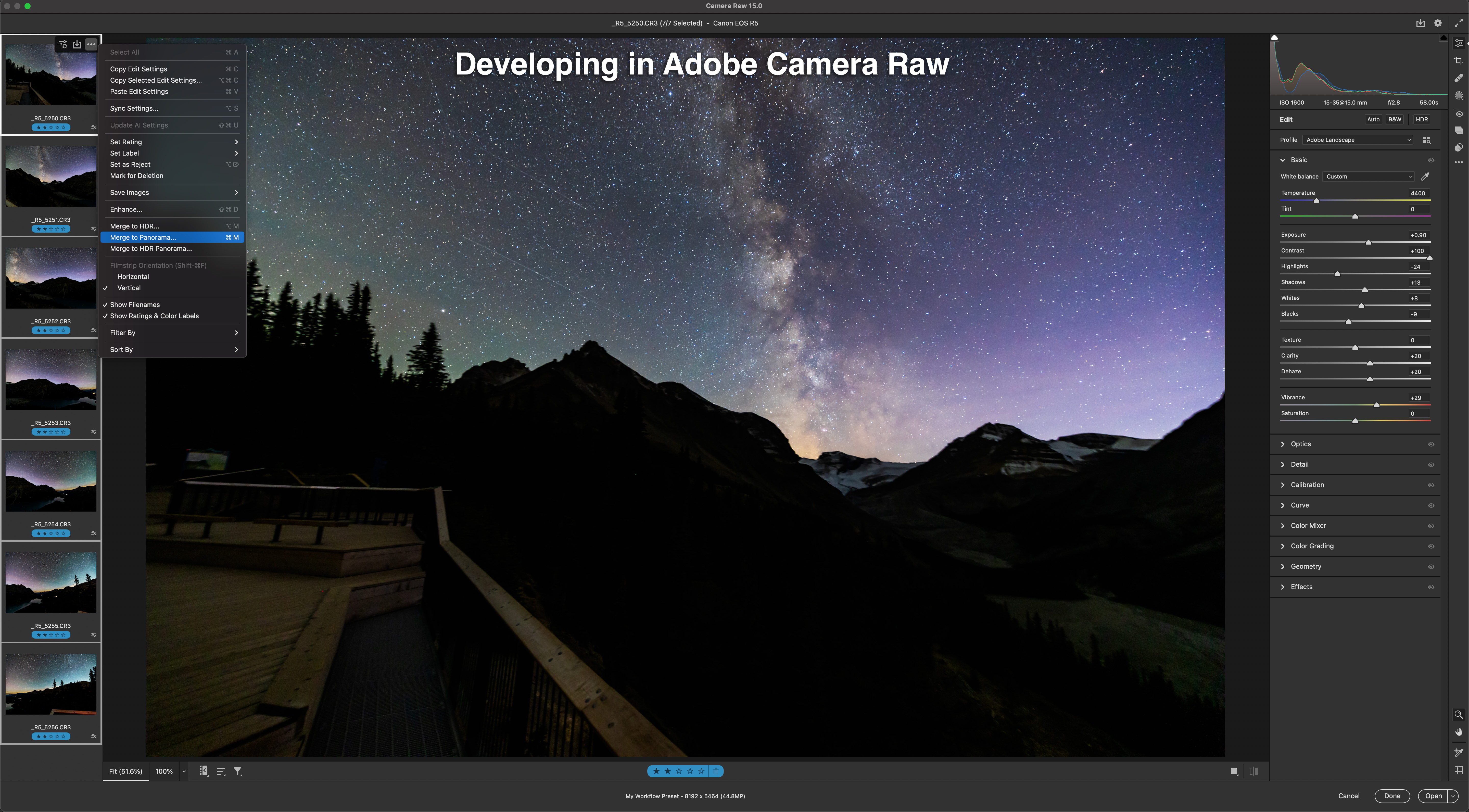
Task: Toggle Show Filenames menu option
Action: [135, 304]
